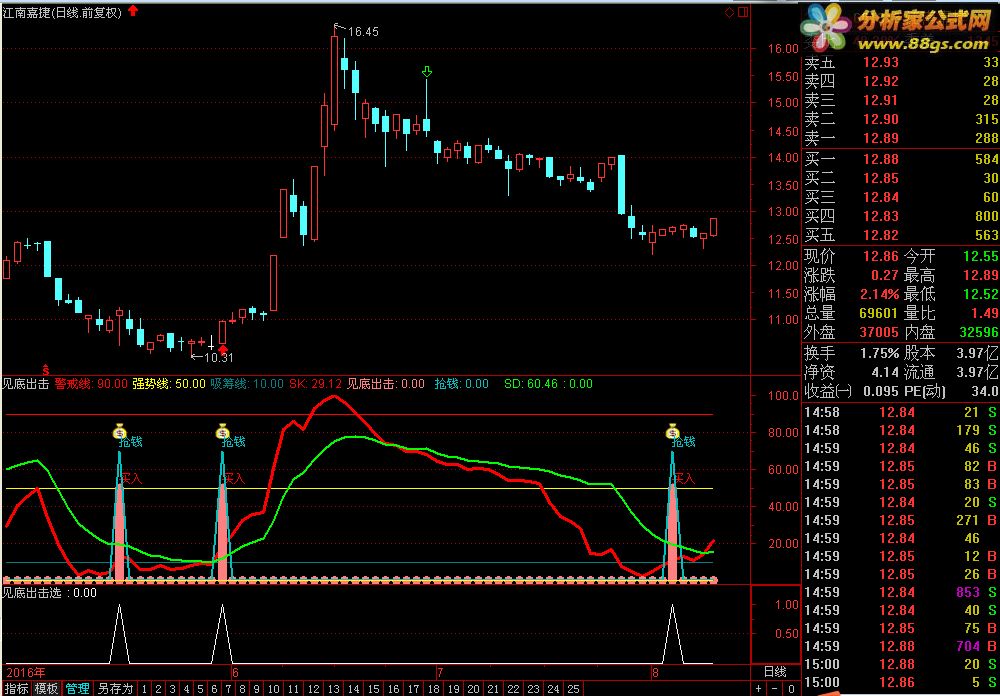This screenshot has height=696, width=1000.
Task: Click the 日线 period label
Action: pyautogui.click(x=776, y=671)
